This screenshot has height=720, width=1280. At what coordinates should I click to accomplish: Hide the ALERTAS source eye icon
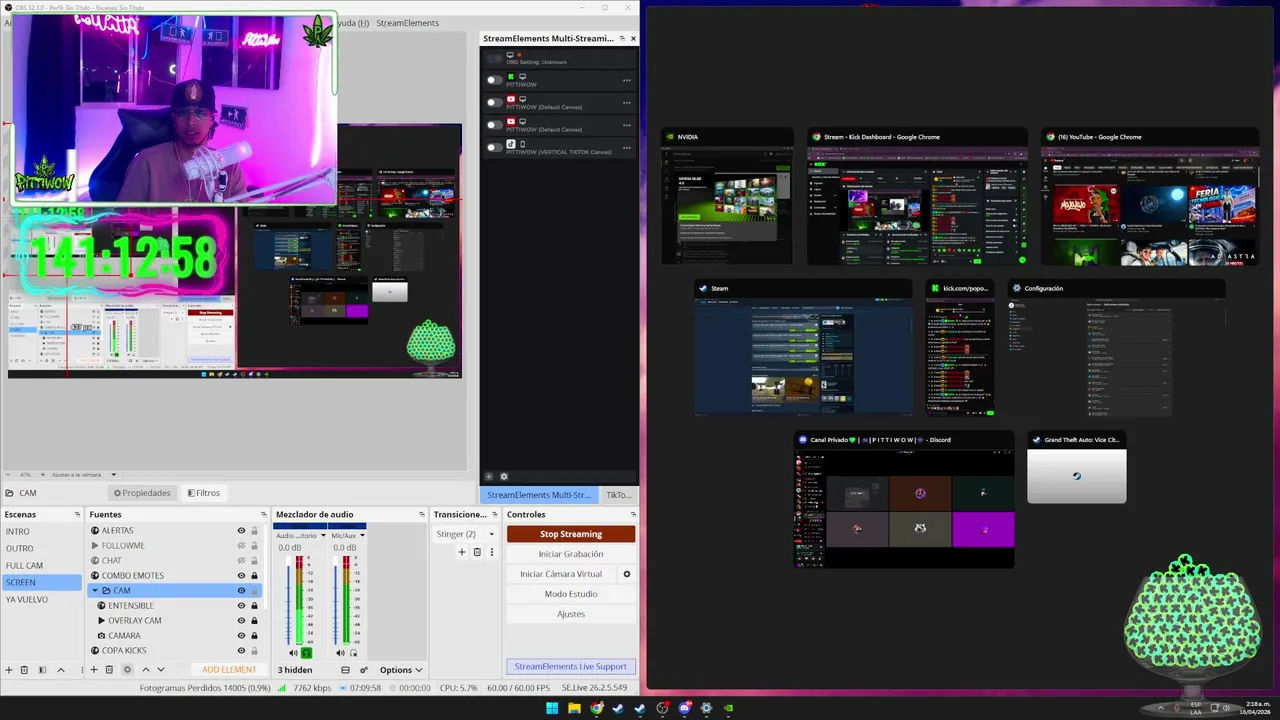241,531
